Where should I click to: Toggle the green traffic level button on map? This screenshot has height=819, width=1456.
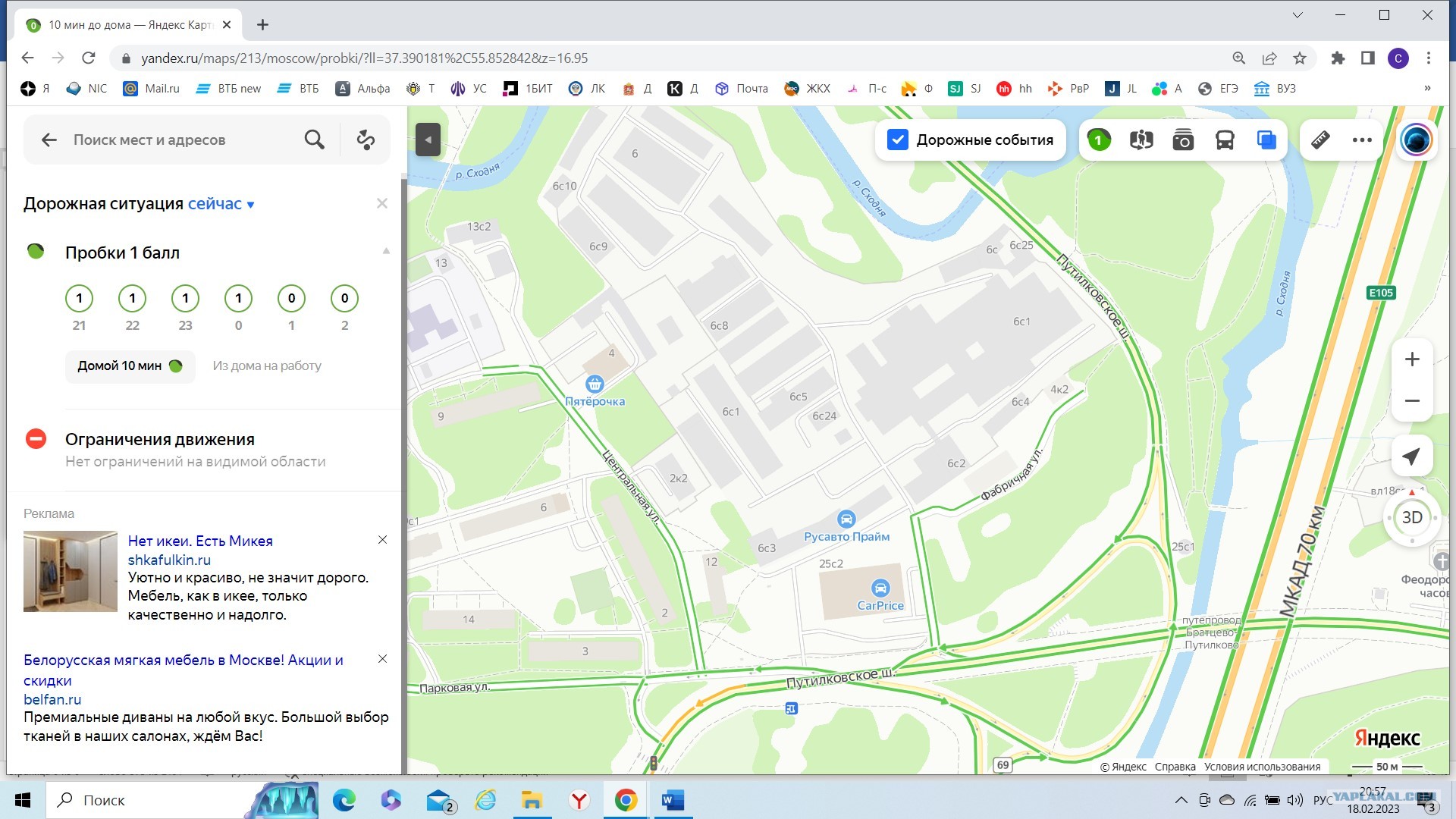(1099, 140)
